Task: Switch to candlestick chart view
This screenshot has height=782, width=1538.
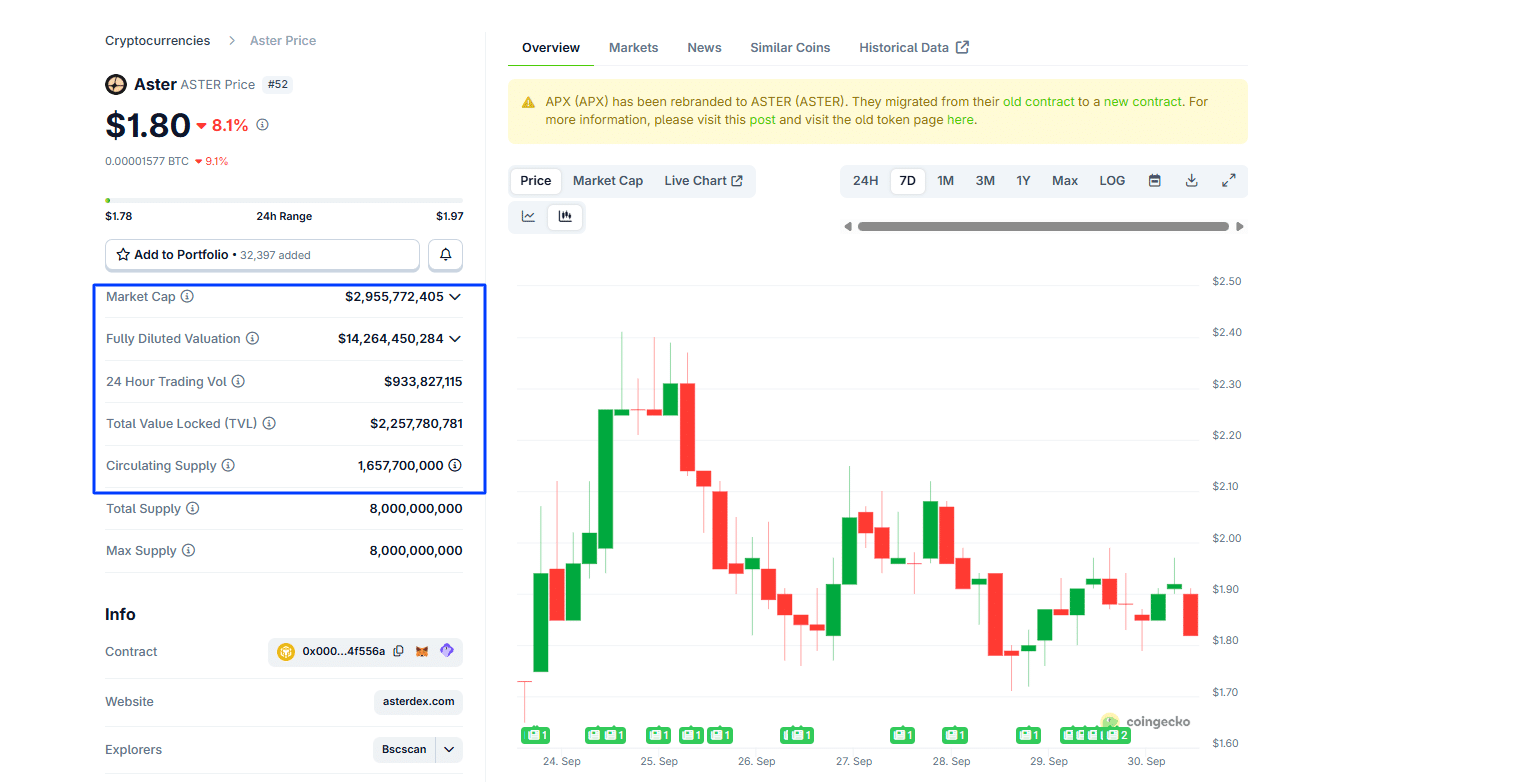Action: [565, 216]
